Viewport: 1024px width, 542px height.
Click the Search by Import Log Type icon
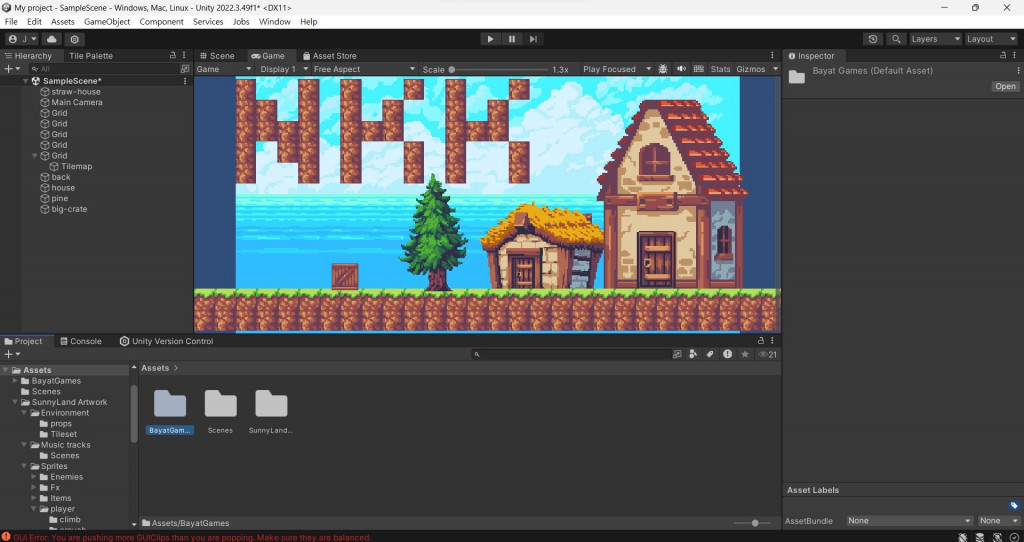tap(728, 354)
